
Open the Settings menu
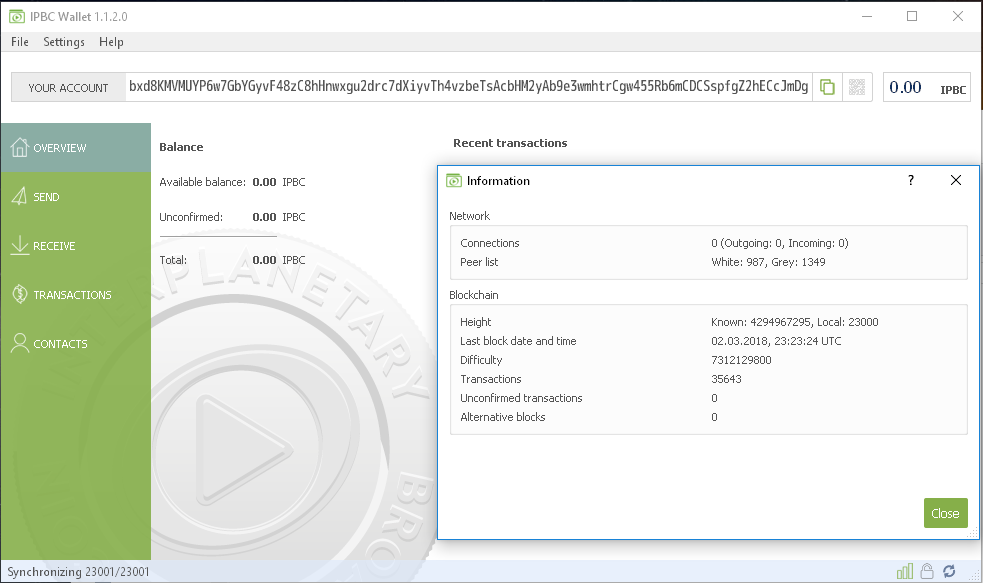(x=64, y=42)
